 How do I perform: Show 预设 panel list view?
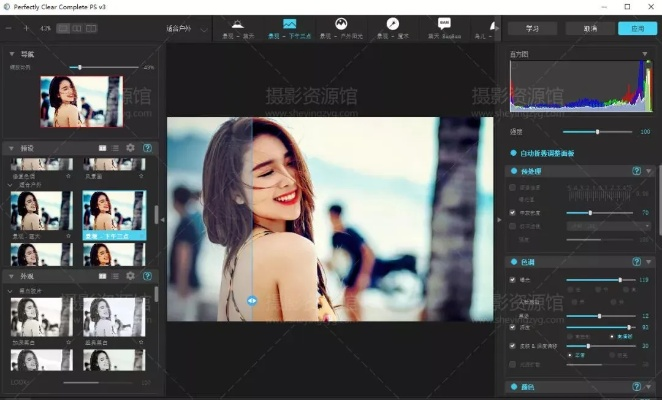point(116,148)
